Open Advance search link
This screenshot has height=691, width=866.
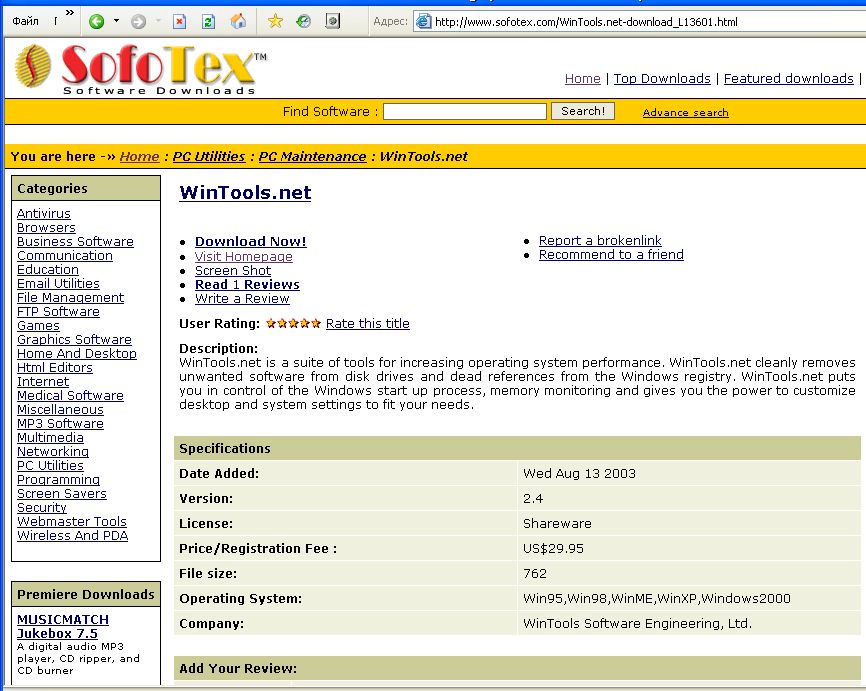(x=685, y=113)
